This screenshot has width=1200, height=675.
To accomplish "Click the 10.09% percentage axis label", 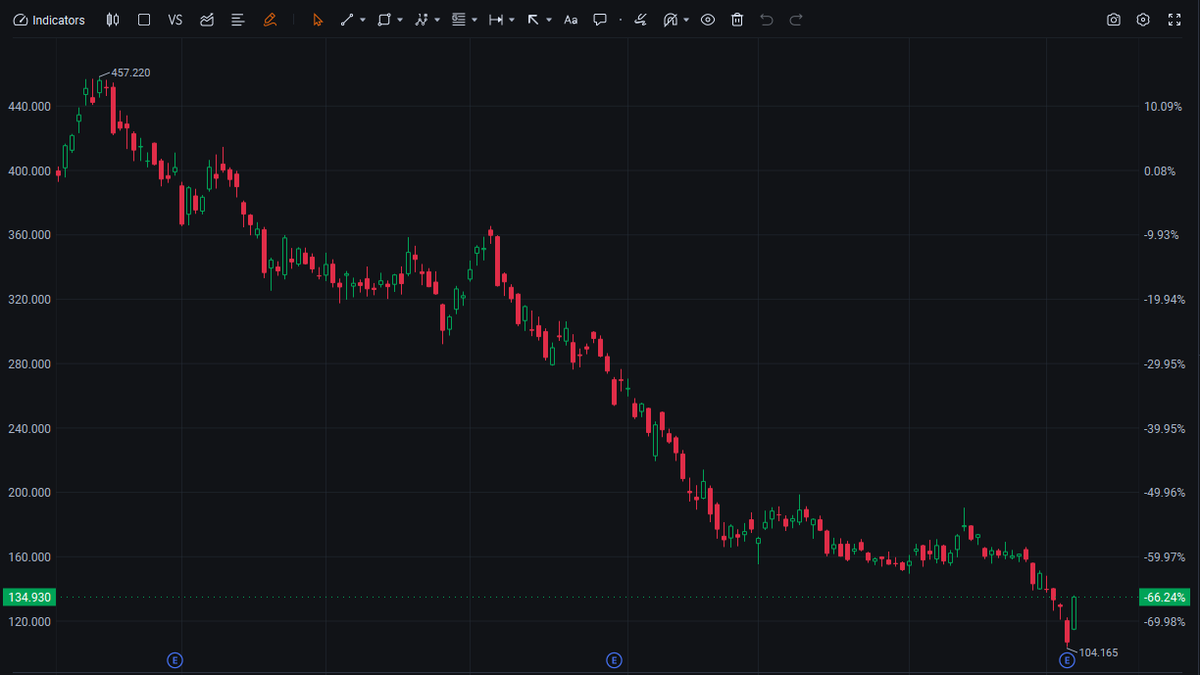I will pos(1164,107).
